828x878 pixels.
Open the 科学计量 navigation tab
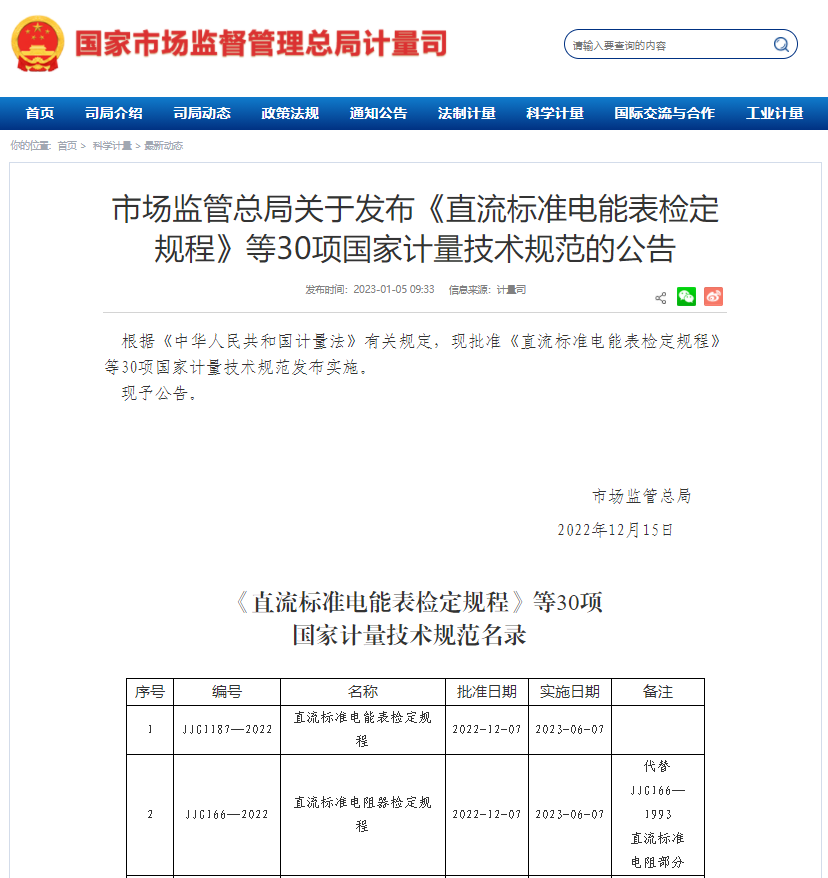(x=555, y=113)
